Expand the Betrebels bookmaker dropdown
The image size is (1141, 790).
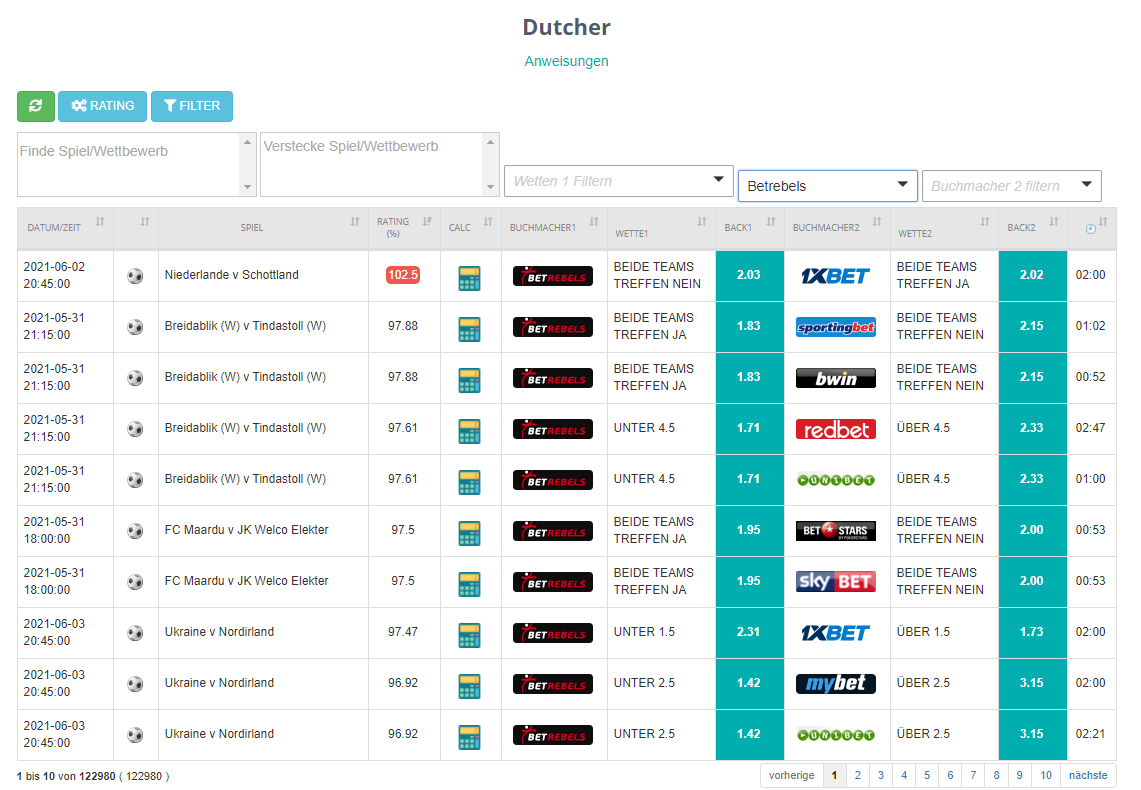827,186
